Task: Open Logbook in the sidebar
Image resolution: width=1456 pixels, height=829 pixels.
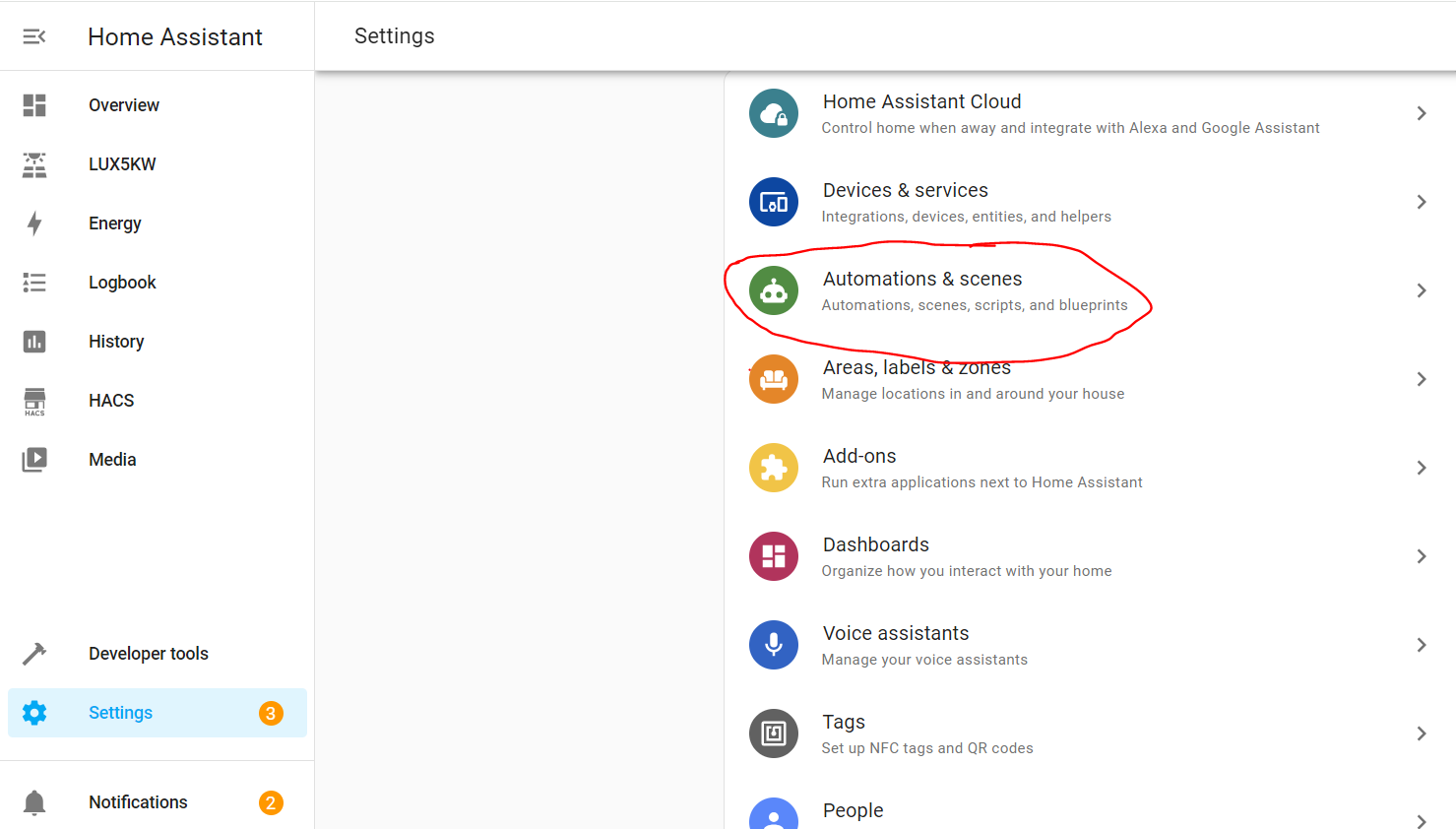Action: pos(158,283)
